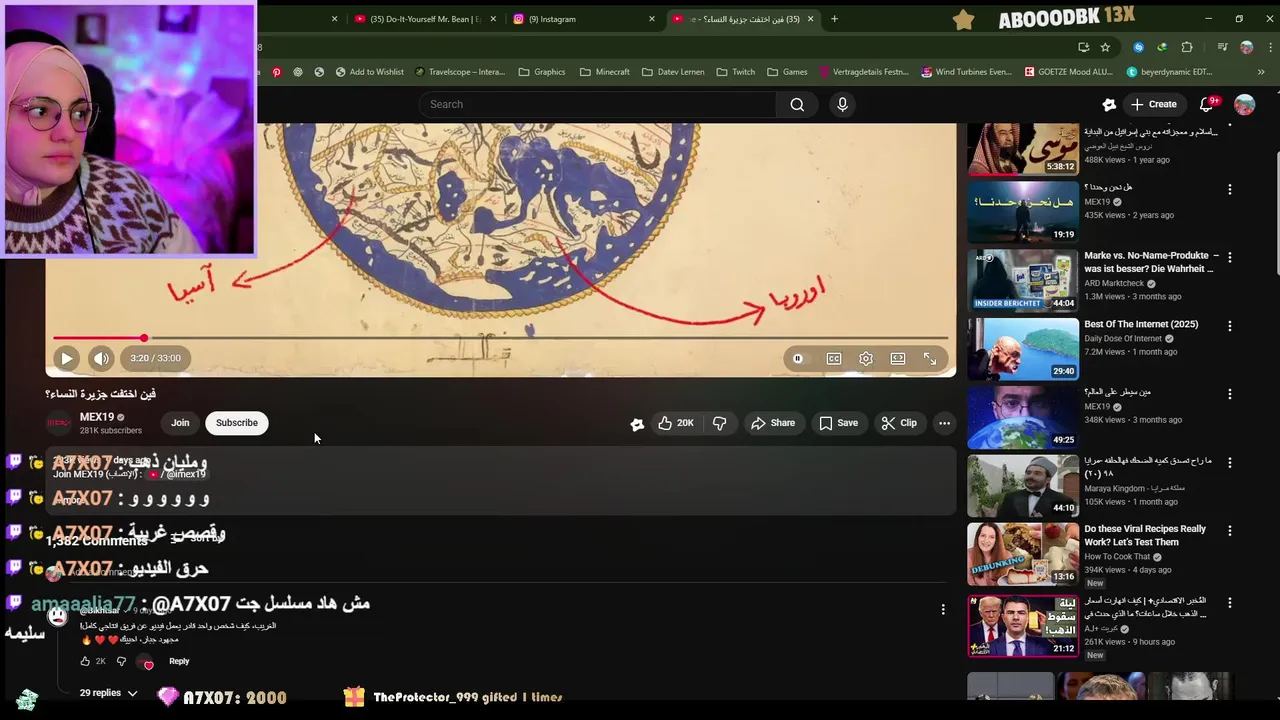This screenshot has height=720, width=1280.
Task: Open the browser Extensions puzzle icon
Action: click(x=1187, y=47)
